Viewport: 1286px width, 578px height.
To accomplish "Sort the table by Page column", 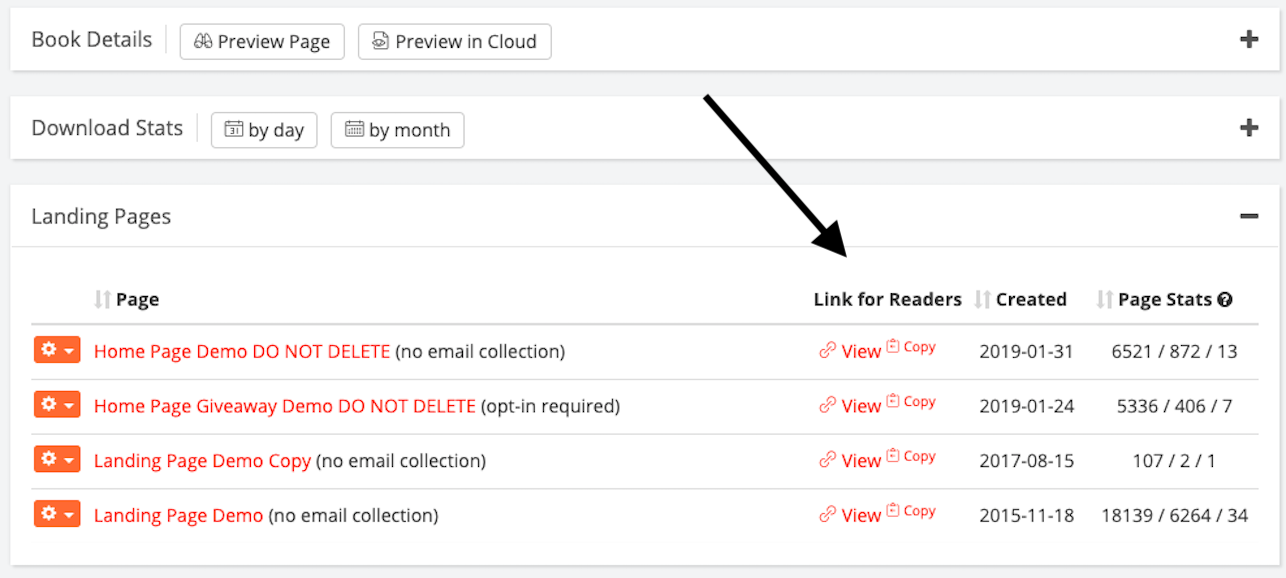I will tap(126, 299).
